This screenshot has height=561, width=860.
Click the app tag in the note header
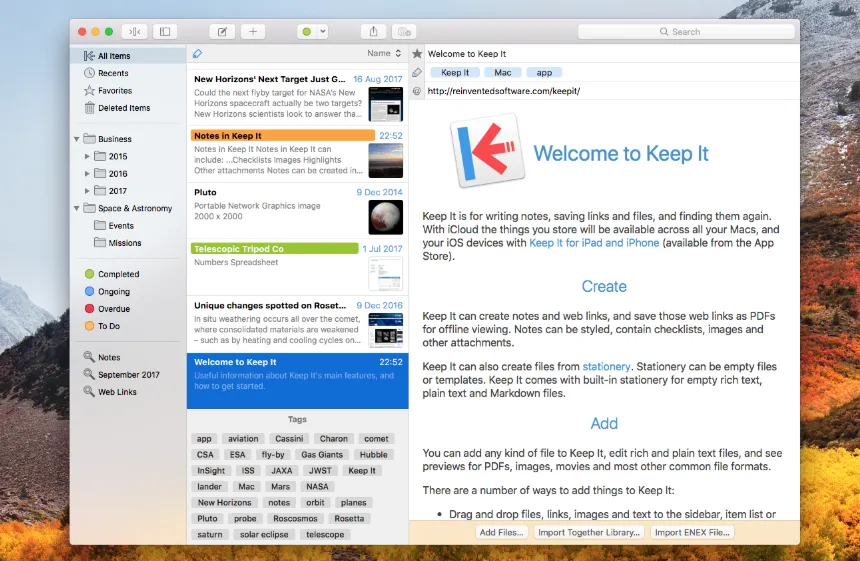click(544, 72)
